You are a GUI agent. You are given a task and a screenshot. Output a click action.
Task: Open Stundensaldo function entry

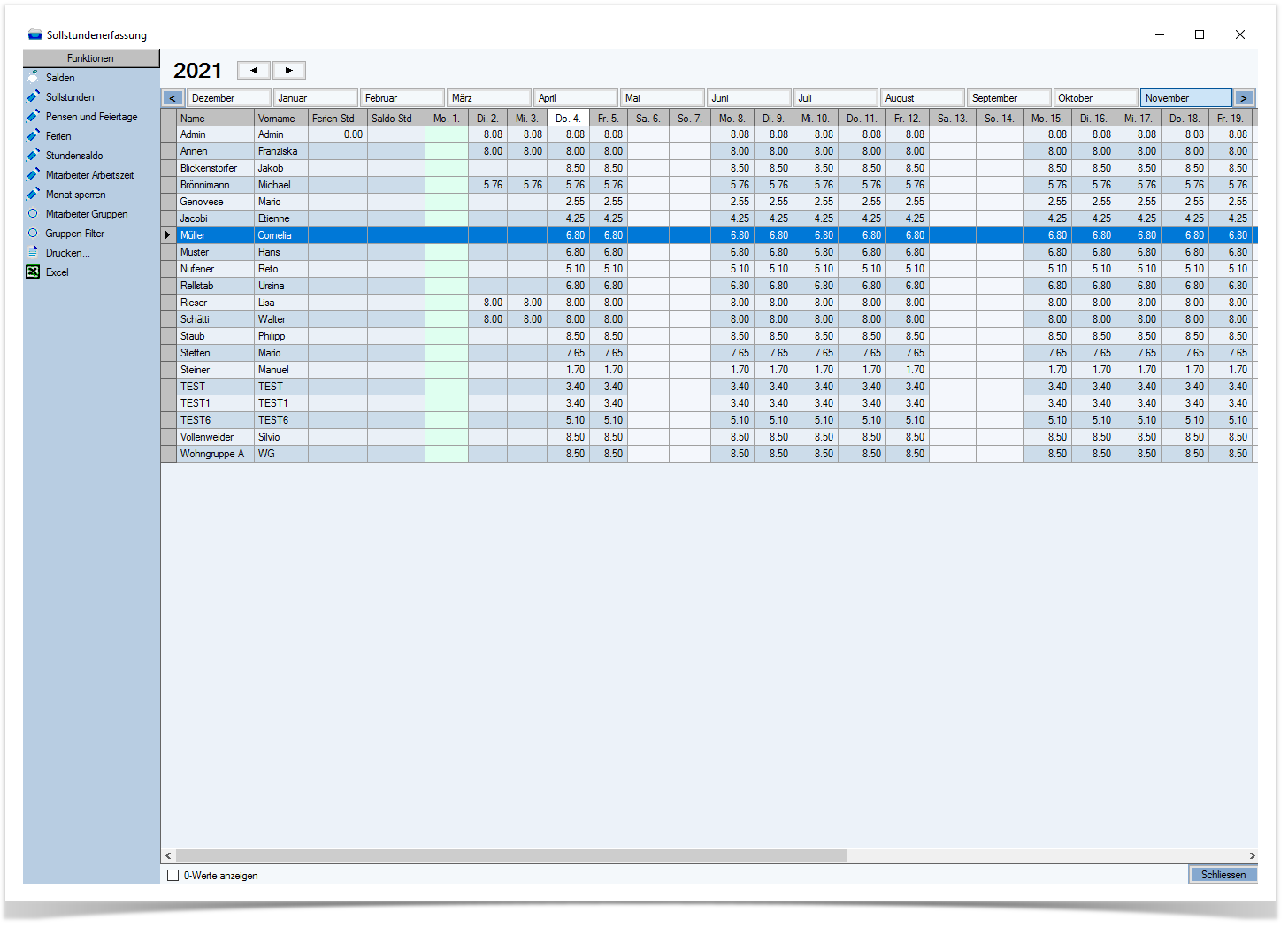tap(74, 156)
